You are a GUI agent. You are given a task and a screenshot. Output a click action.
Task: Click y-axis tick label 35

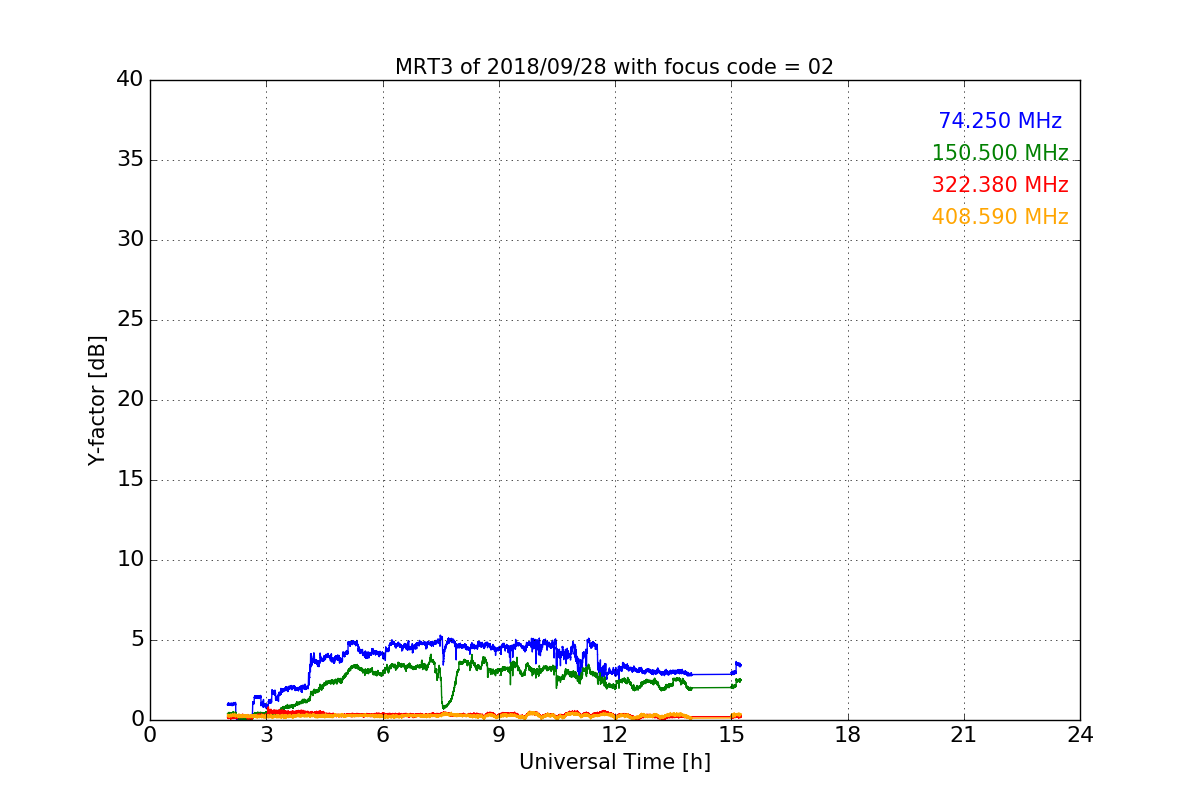coord(130,160)
